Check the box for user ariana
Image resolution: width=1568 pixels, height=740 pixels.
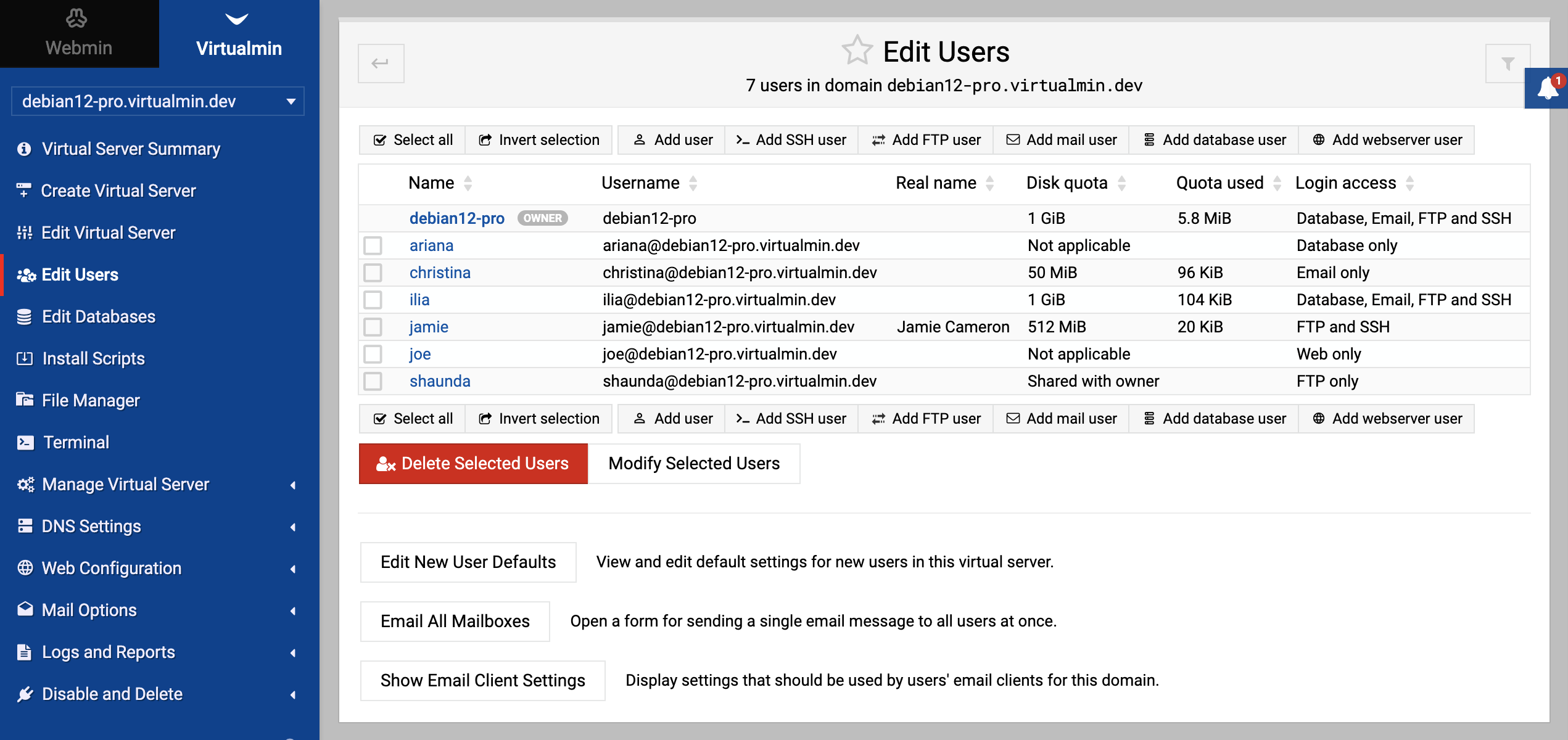(373, 245)
